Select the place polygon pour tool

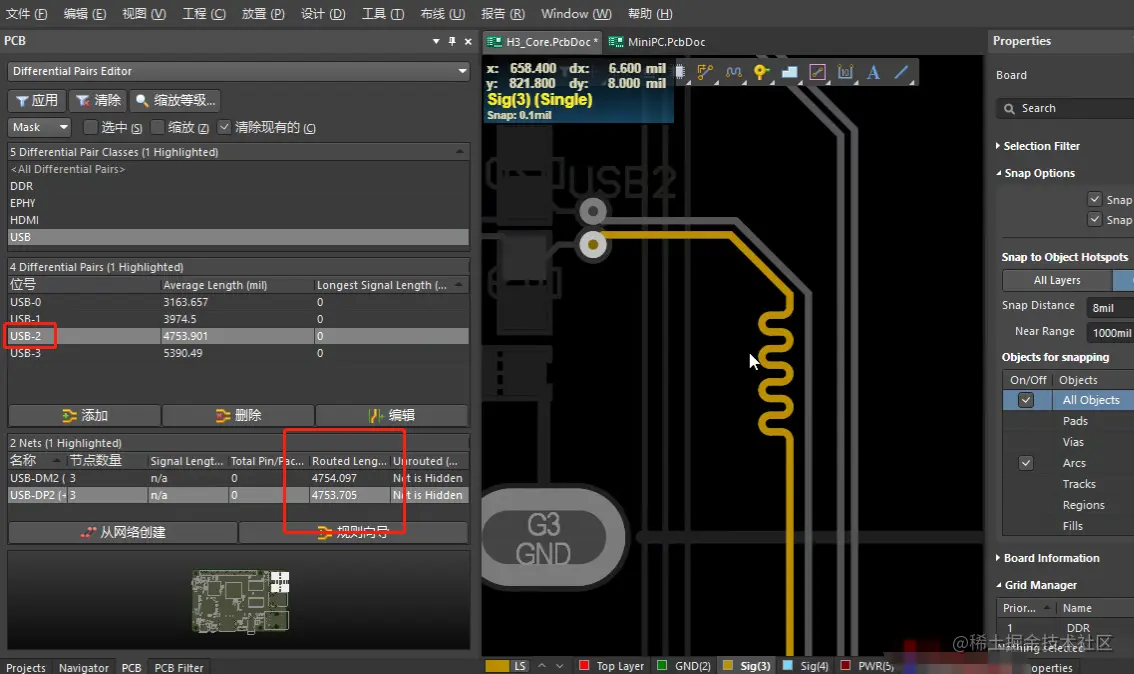(789, 72)
